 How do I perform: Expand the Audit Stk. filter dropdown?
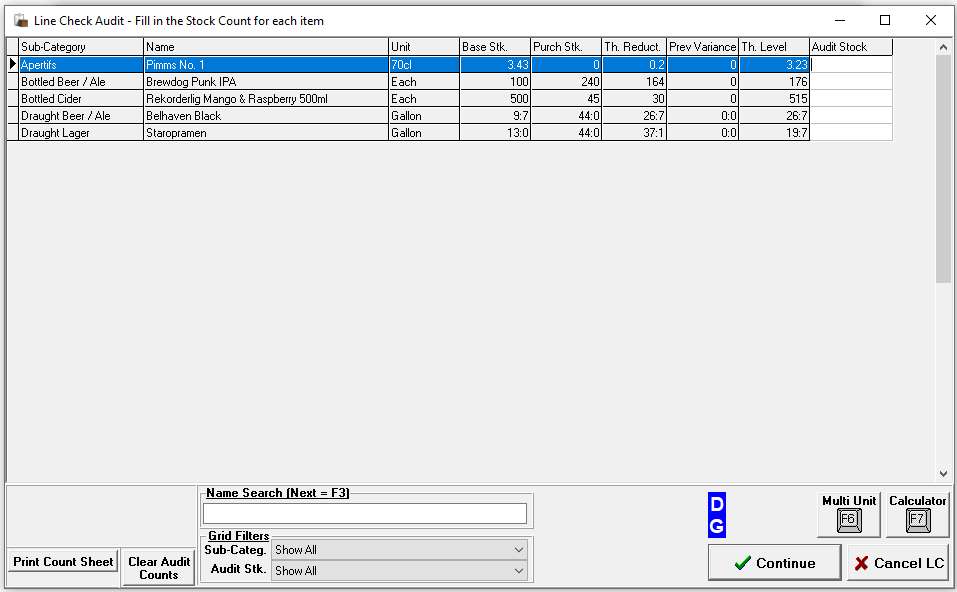tap(518, 571)
